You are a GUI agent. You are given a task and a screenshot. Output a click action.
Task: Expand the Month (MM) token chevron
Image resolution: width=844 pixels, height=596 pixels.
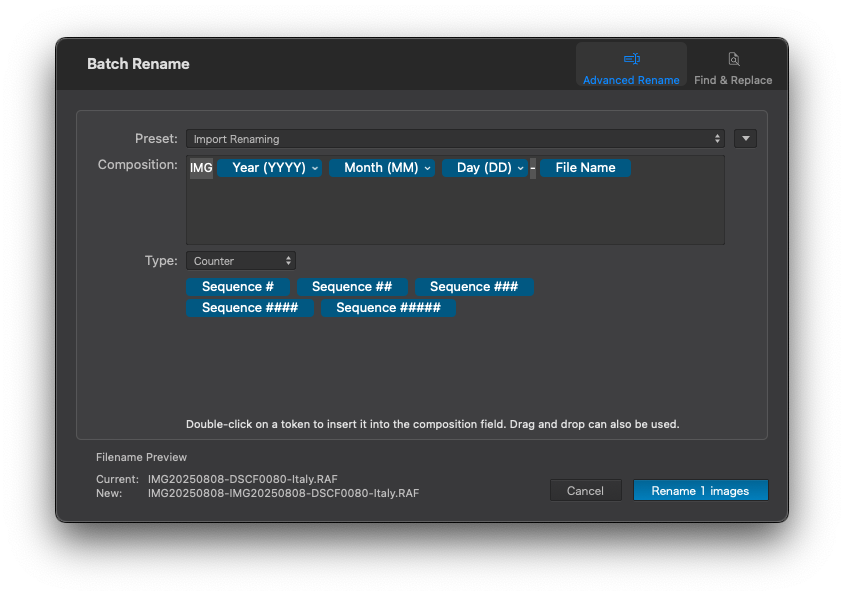[427, 168]
